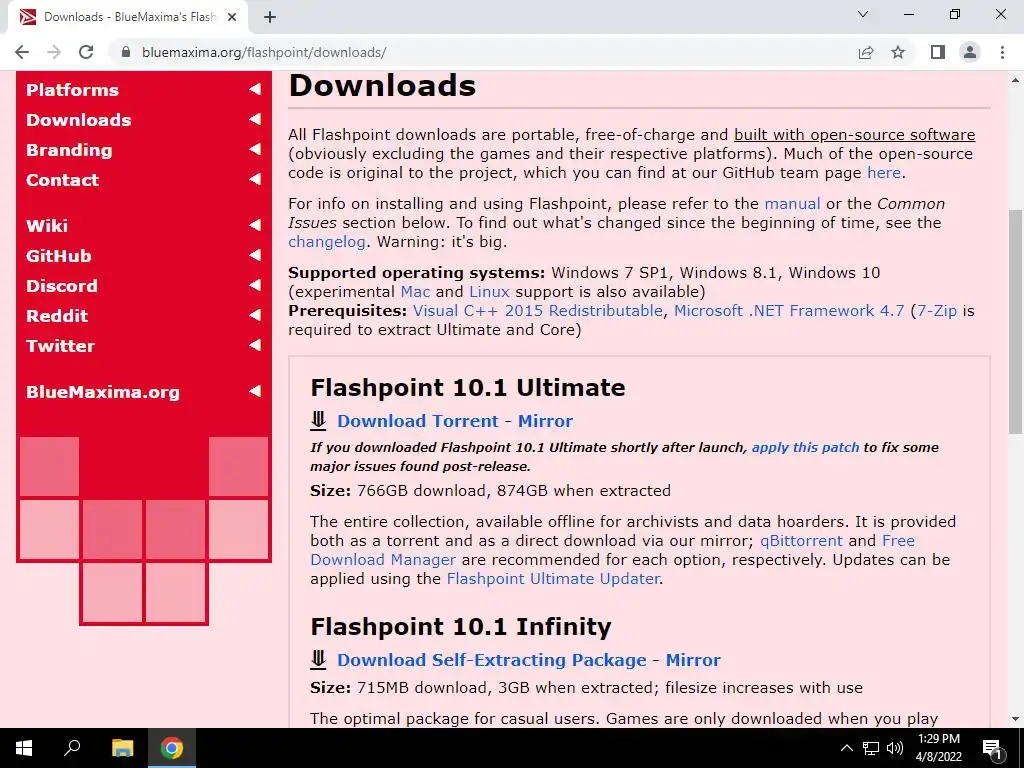Open Branding in the sidebar
The height and width of the screenshot is (768, 1024).
click(x=69, y=150)
